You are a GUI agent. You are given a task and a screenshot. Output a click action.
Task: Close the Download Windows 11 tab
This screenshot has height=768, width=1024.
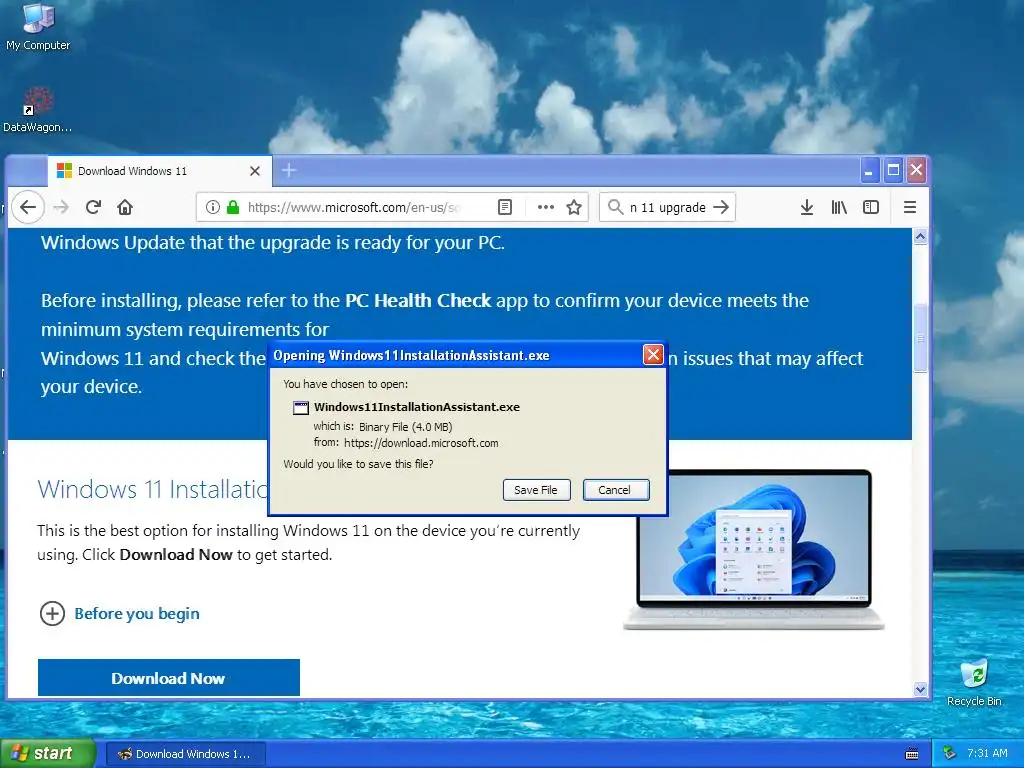(x=255, y=171)
